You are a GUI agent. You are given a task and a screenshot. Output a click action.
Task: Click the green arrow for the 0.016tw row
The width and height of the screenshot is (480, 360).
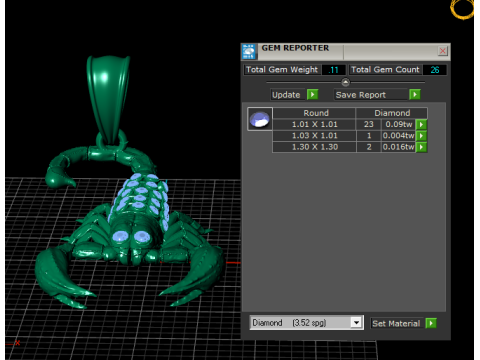pos(421,147)
